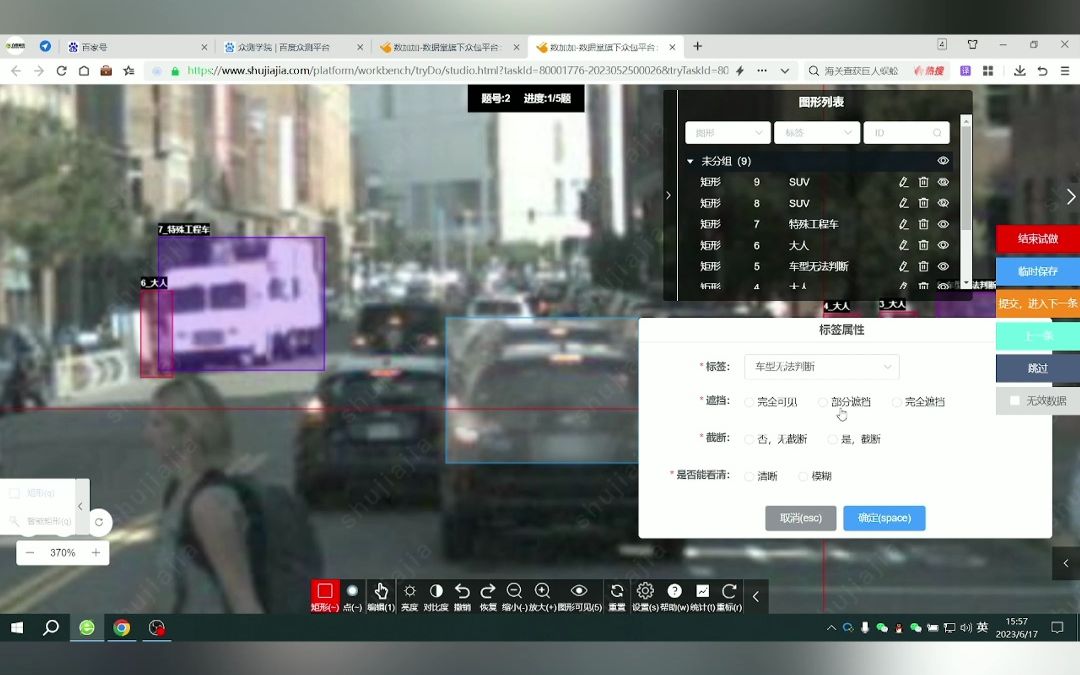Collapse the 未分组 (9) group
Screen dimensions: 1080x675
[690, 160]
